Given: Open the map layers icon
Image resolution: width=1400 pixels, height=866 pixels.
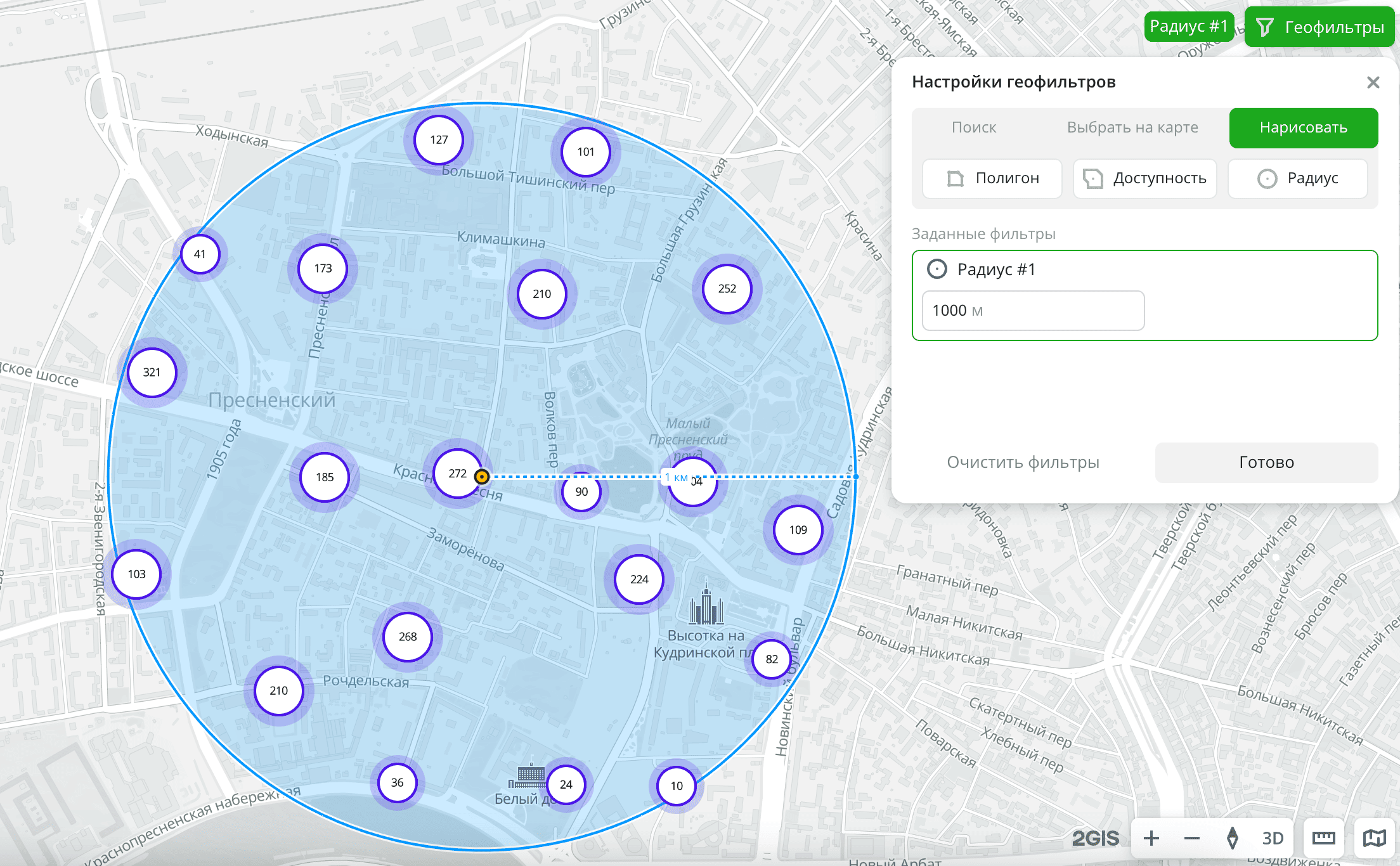Looking at the screenshot, I should [x=1374, y=838].
